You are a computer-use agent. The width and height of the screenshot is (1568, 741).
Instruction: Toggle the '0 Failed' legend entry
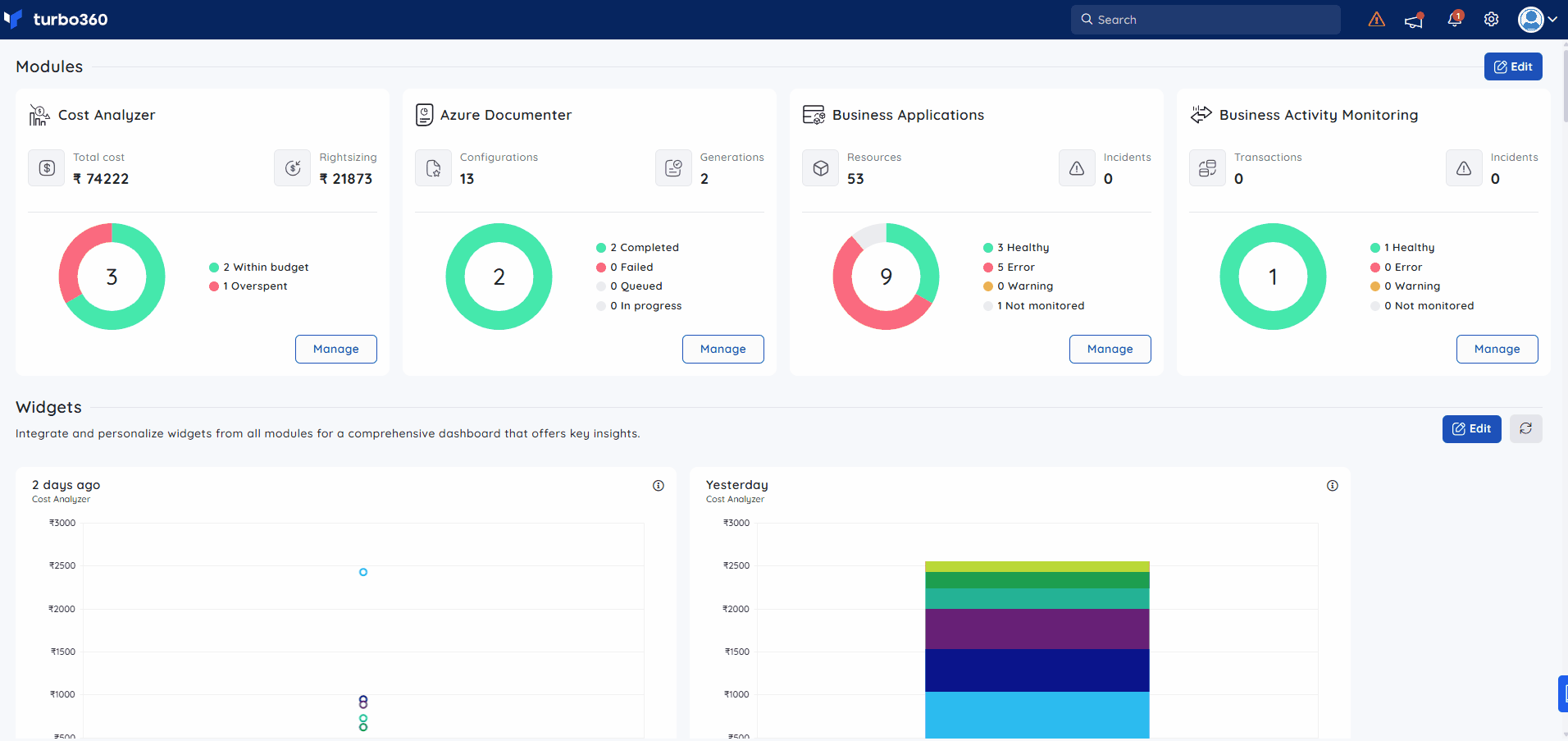coord(625,267)
